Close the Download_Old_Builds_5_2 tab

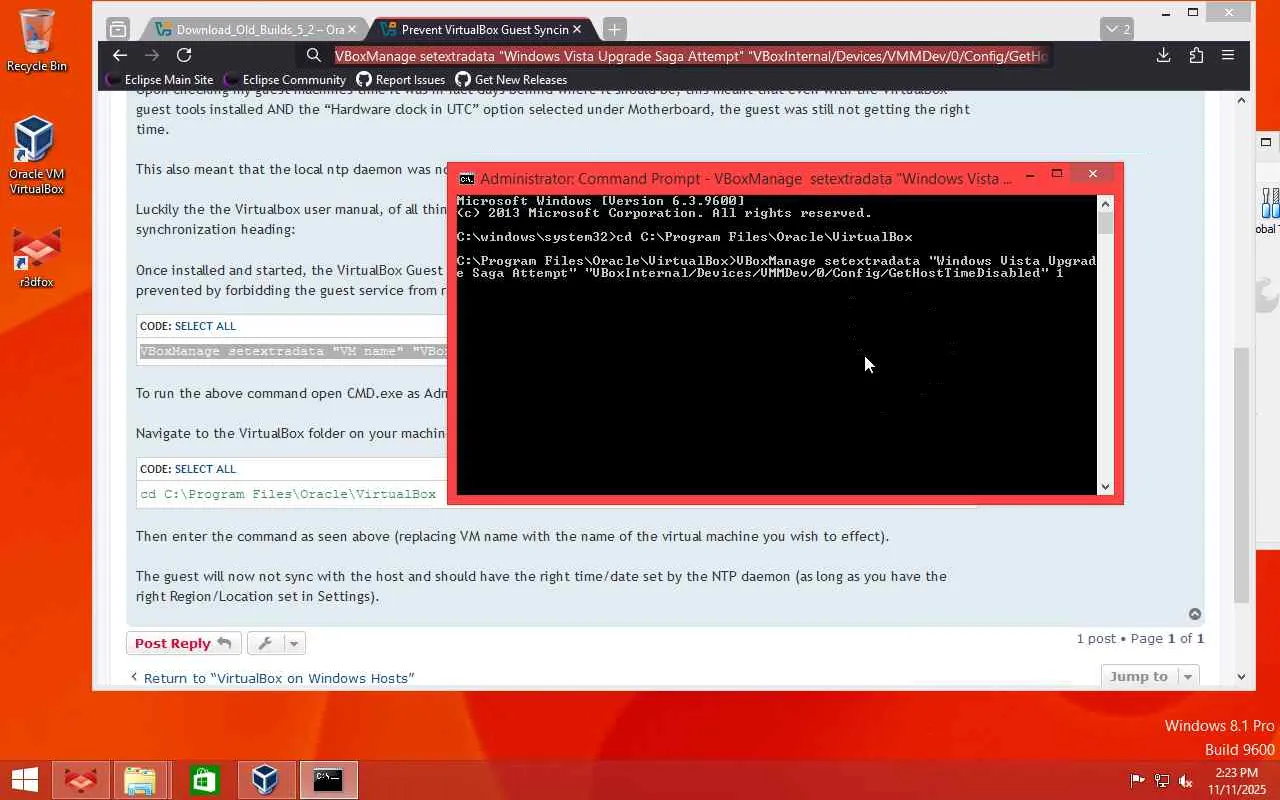pos(352,30)
